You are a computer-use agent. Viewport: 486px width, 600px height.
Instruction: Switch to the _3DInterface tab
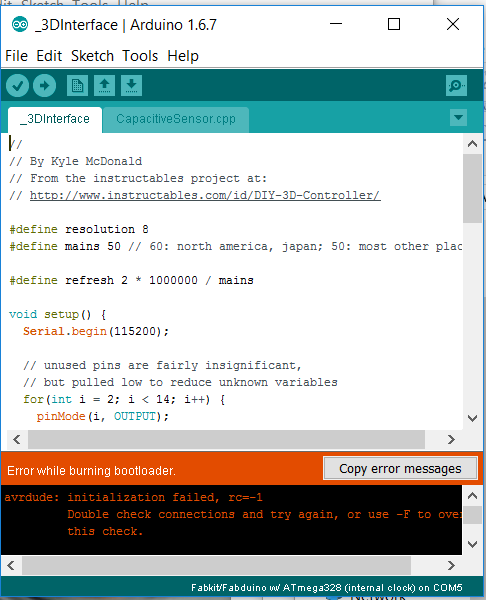pos(55,119)
